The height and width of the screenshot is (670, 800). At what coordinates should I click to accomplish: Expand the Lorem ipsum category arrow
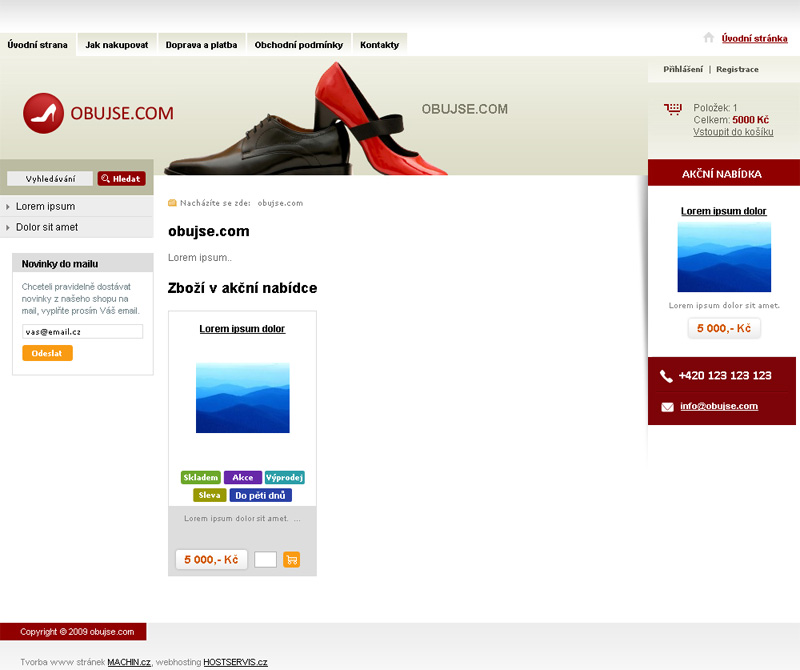8,207
